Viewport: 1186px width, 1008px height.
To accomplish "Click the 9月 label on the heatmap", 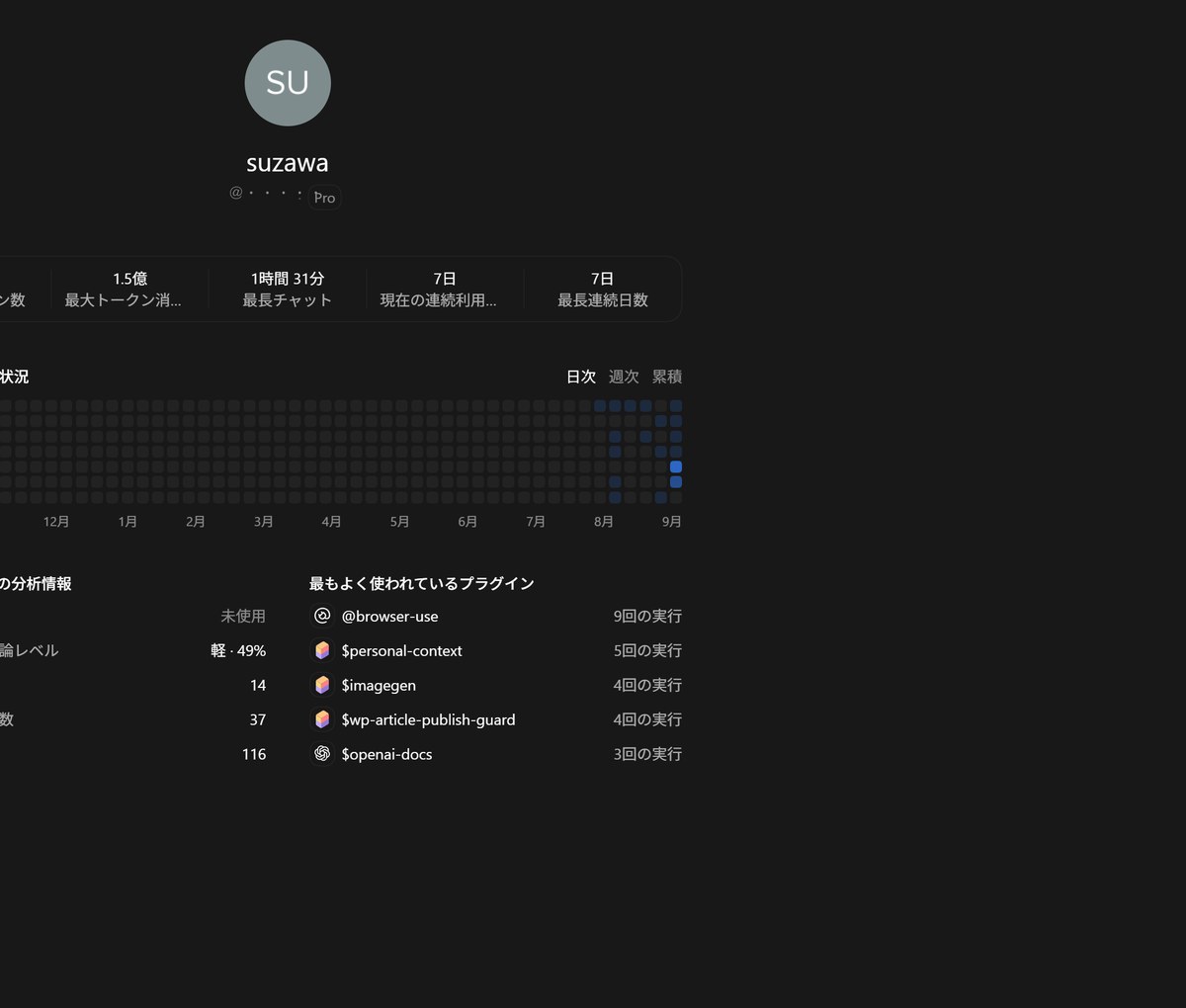I will click(x=672, y=522).
